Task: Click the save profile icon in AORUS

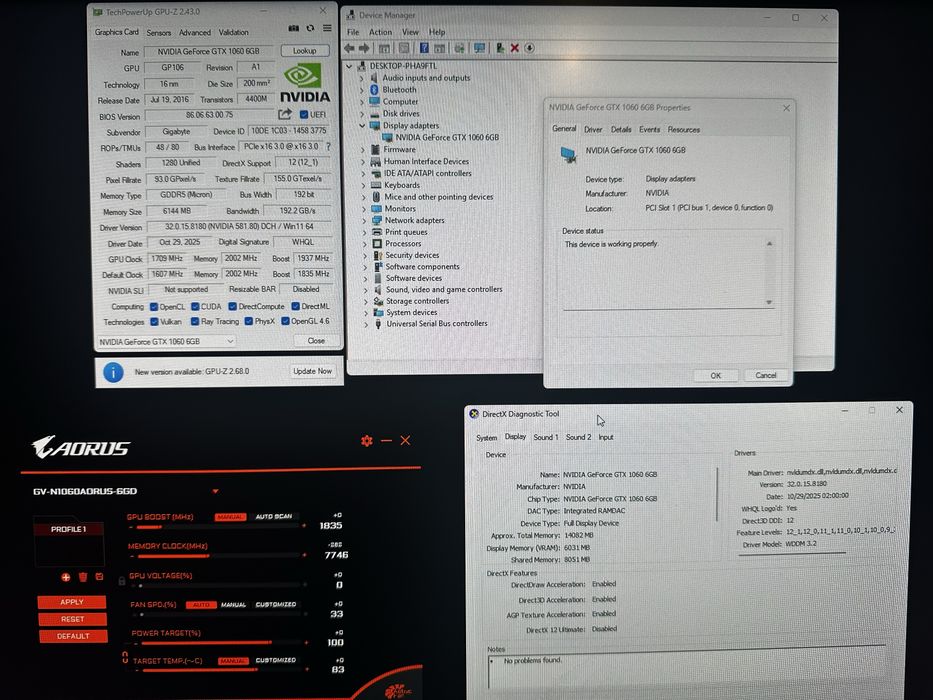Action: (99, 577)
